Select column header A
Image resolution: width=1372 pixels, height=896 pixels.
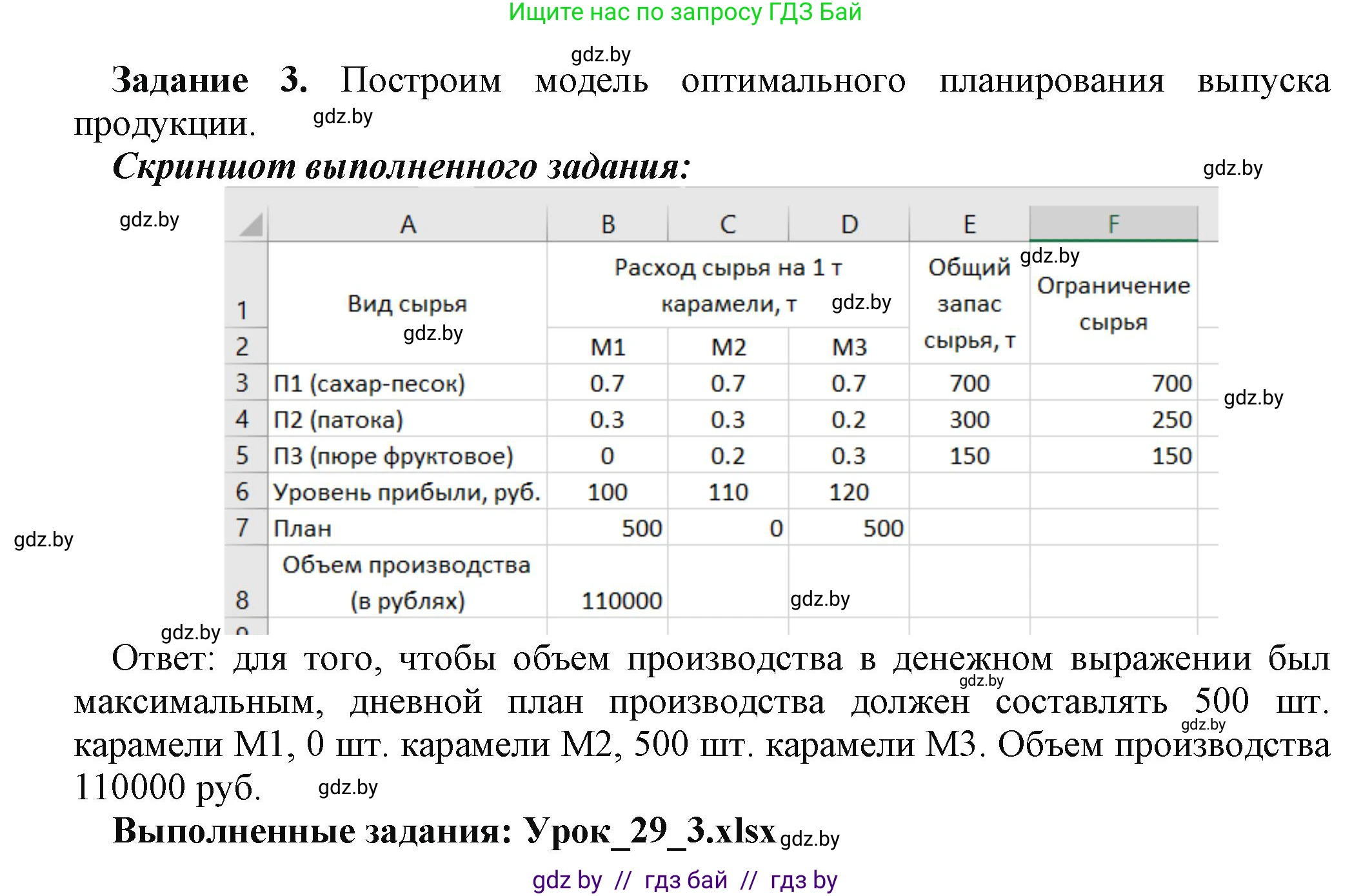410,223
